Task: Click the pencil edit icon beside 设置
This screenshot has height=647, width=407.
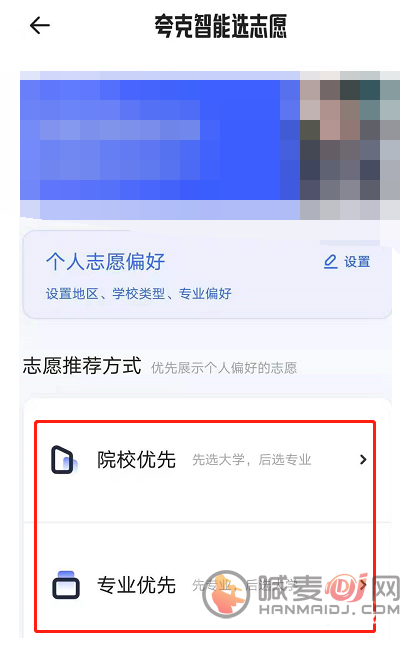Action: (331, 262)
